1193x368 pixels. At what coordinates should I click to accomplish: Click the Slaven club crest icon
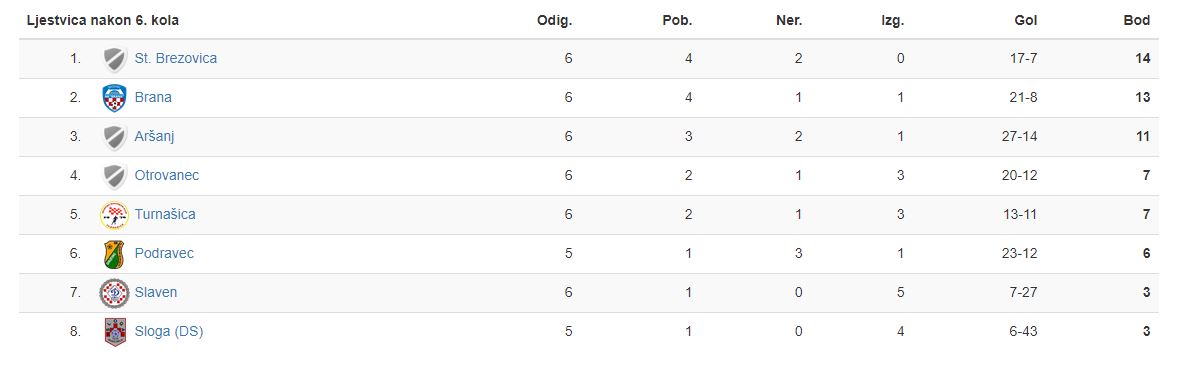[x=115, y=293]
